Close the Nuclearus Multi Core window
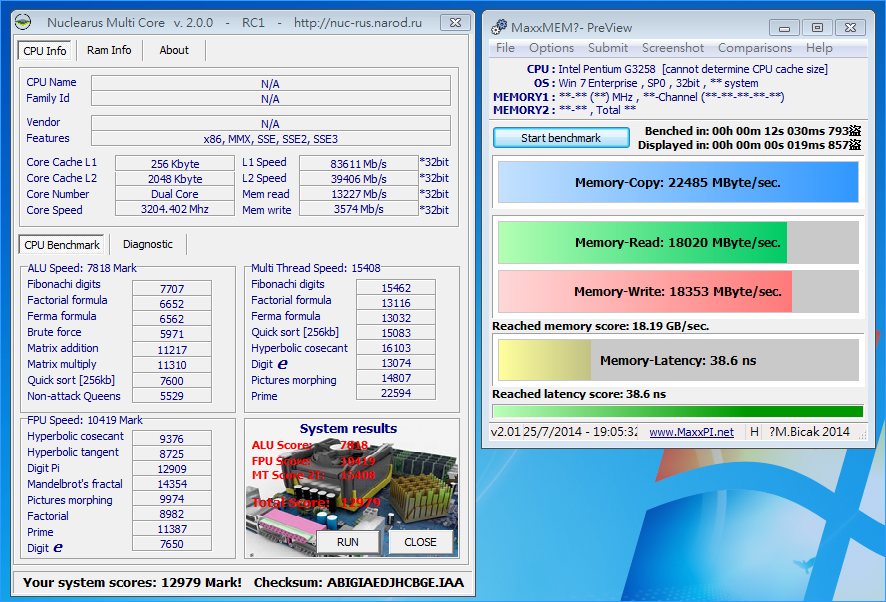Viewport: 886px width, 602px height. [455, 23]
